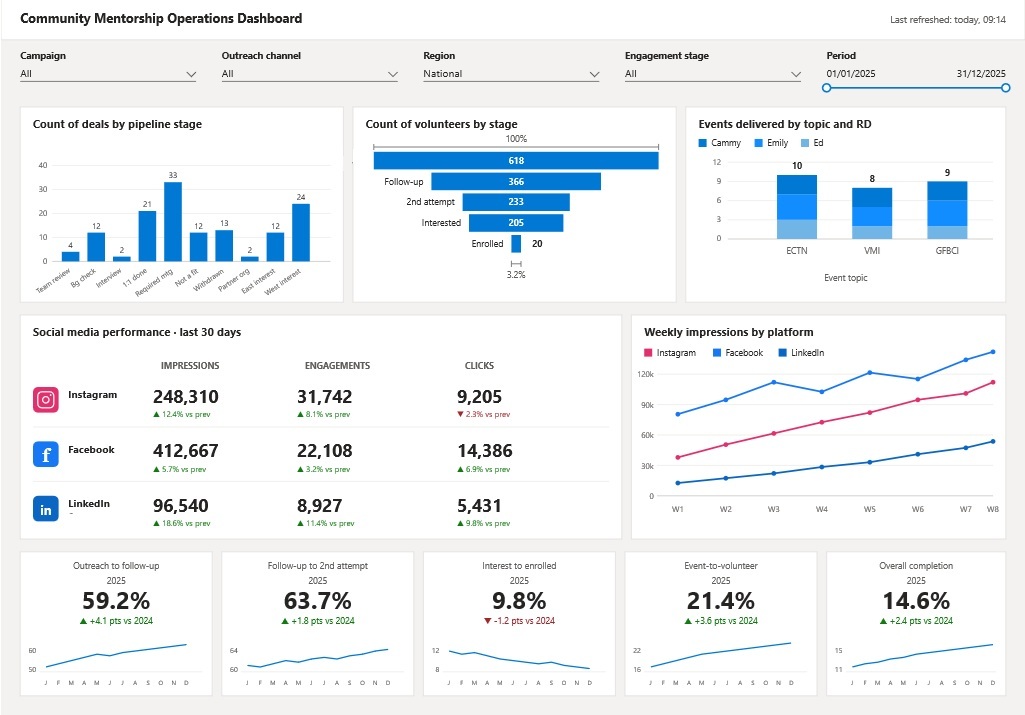Click the Weekly impressions by platform title
This screenshot has width=1025, height=715.
pos(728,332)
